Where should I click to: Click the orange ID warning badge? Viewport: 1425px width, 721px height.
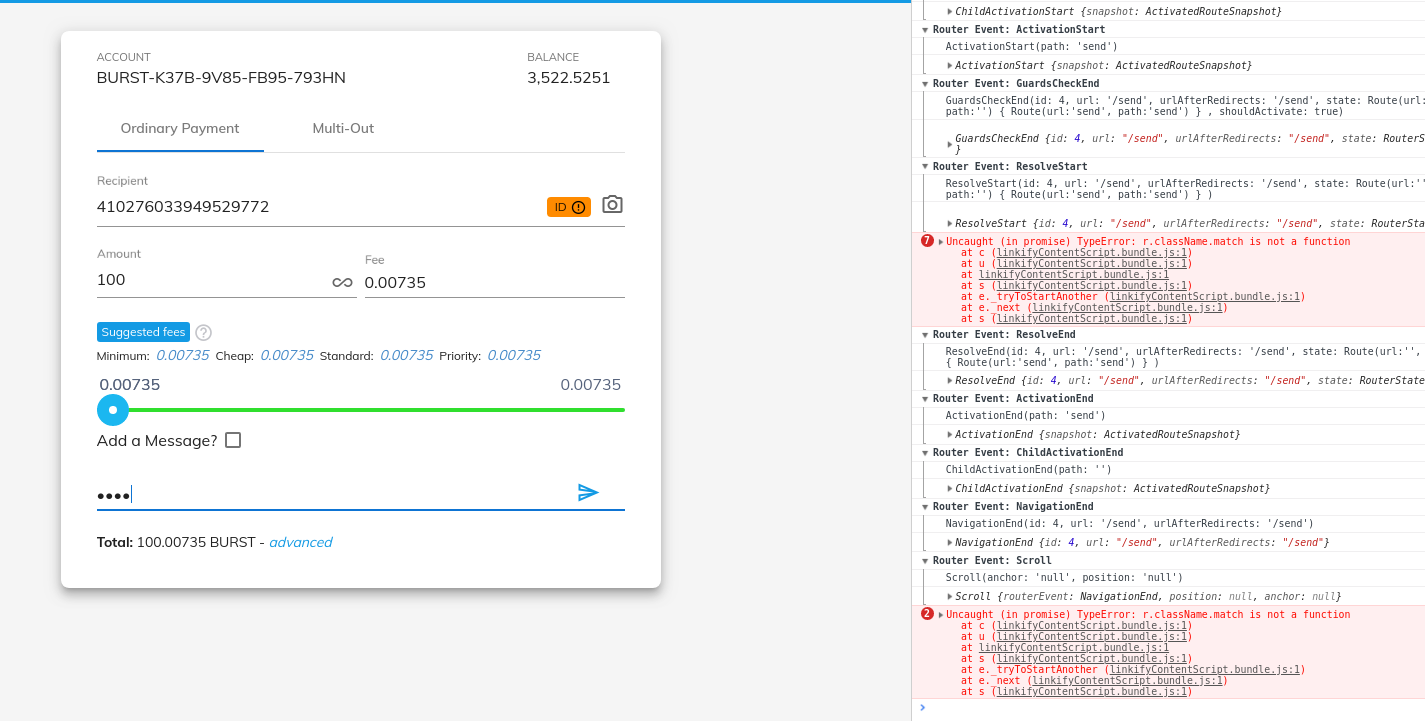(x=568, y=206)
